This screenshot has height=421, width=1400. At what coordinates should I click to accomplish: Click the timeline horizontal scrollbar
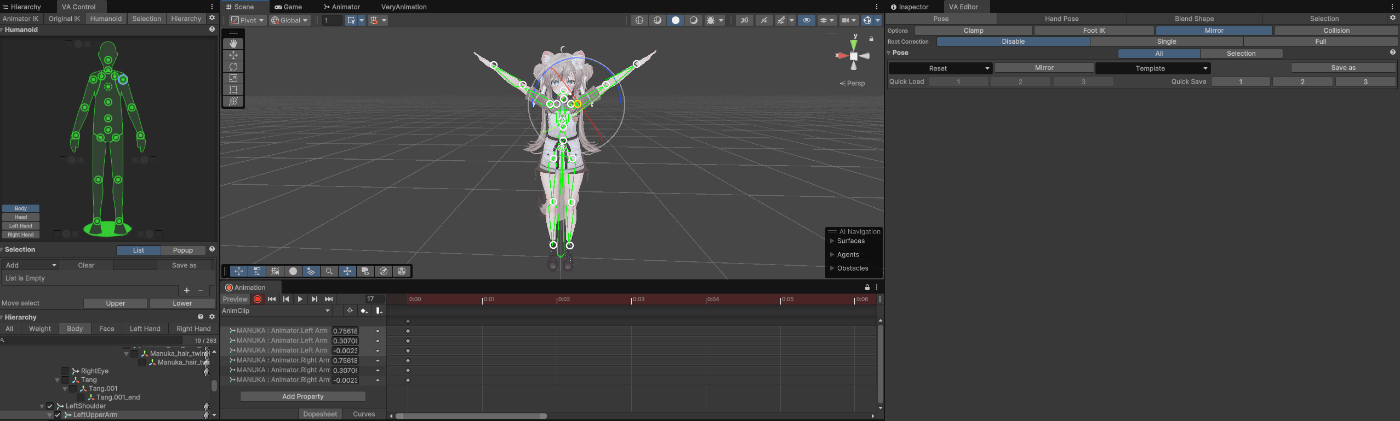click(470, 415)
